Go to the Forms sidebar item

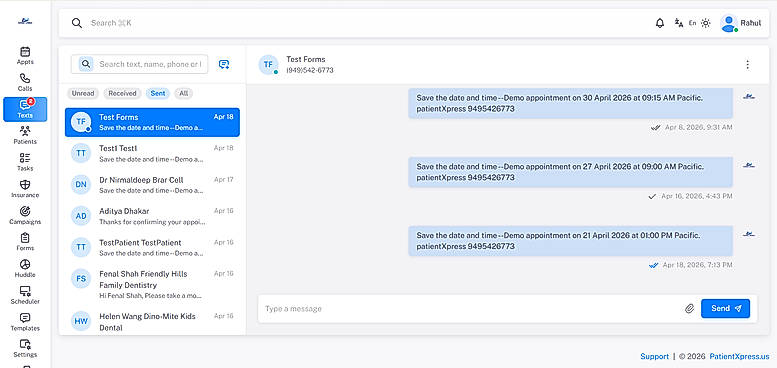(x=25, y=242)
